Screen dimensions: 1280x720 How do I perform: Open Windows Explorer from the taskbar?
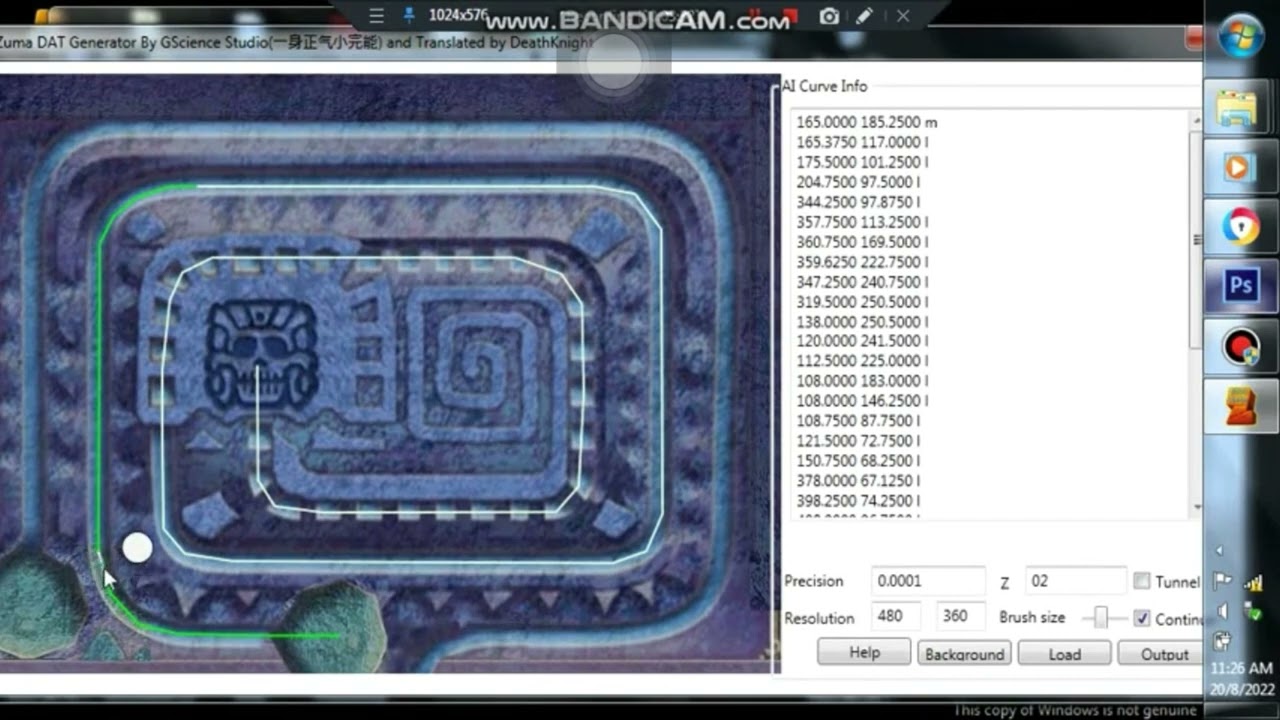1240,108
